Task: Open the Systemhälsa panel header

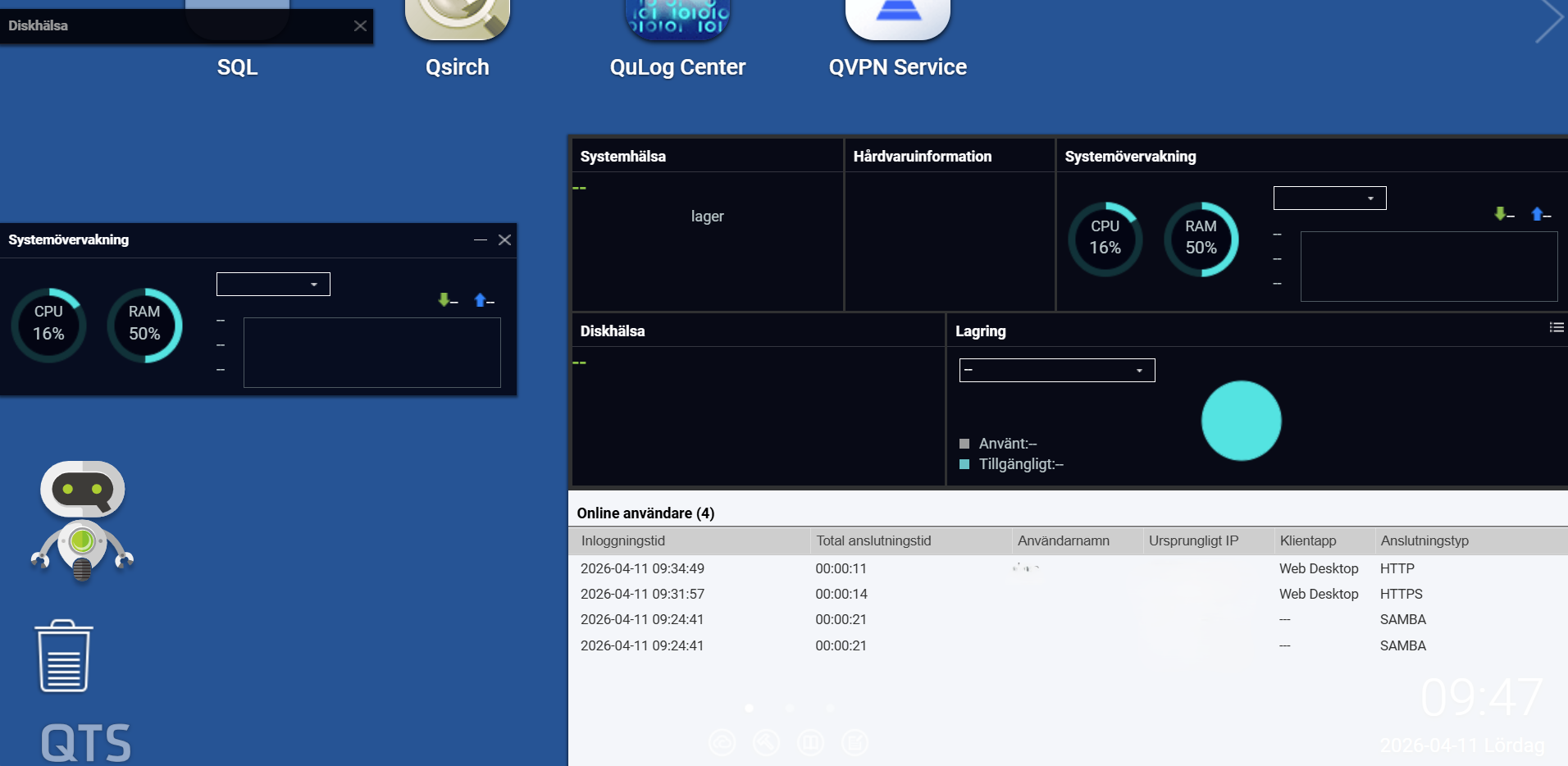Action: pos(623,157)
